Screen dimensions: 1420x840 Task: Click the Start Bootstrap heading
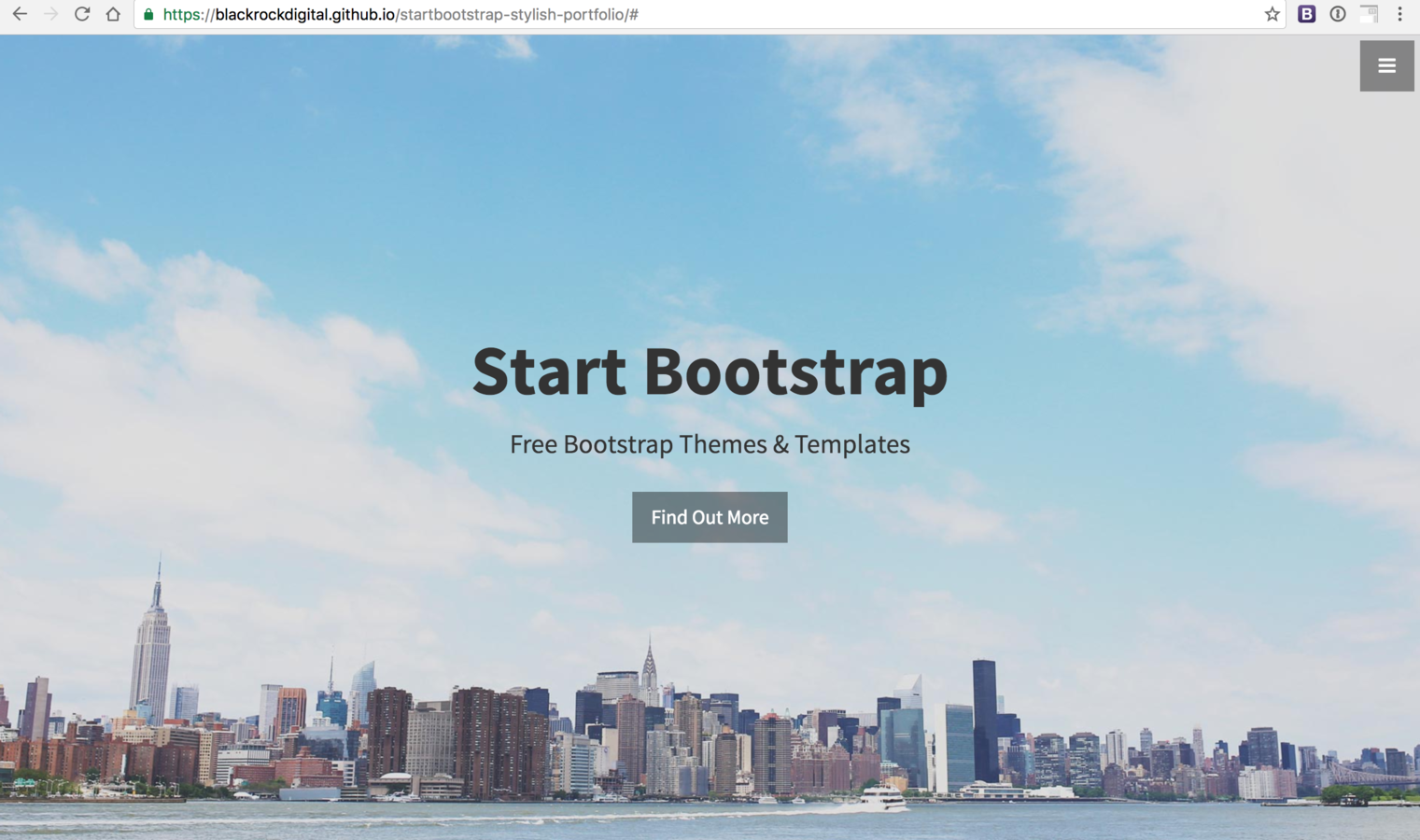click(x=710, y=371)
